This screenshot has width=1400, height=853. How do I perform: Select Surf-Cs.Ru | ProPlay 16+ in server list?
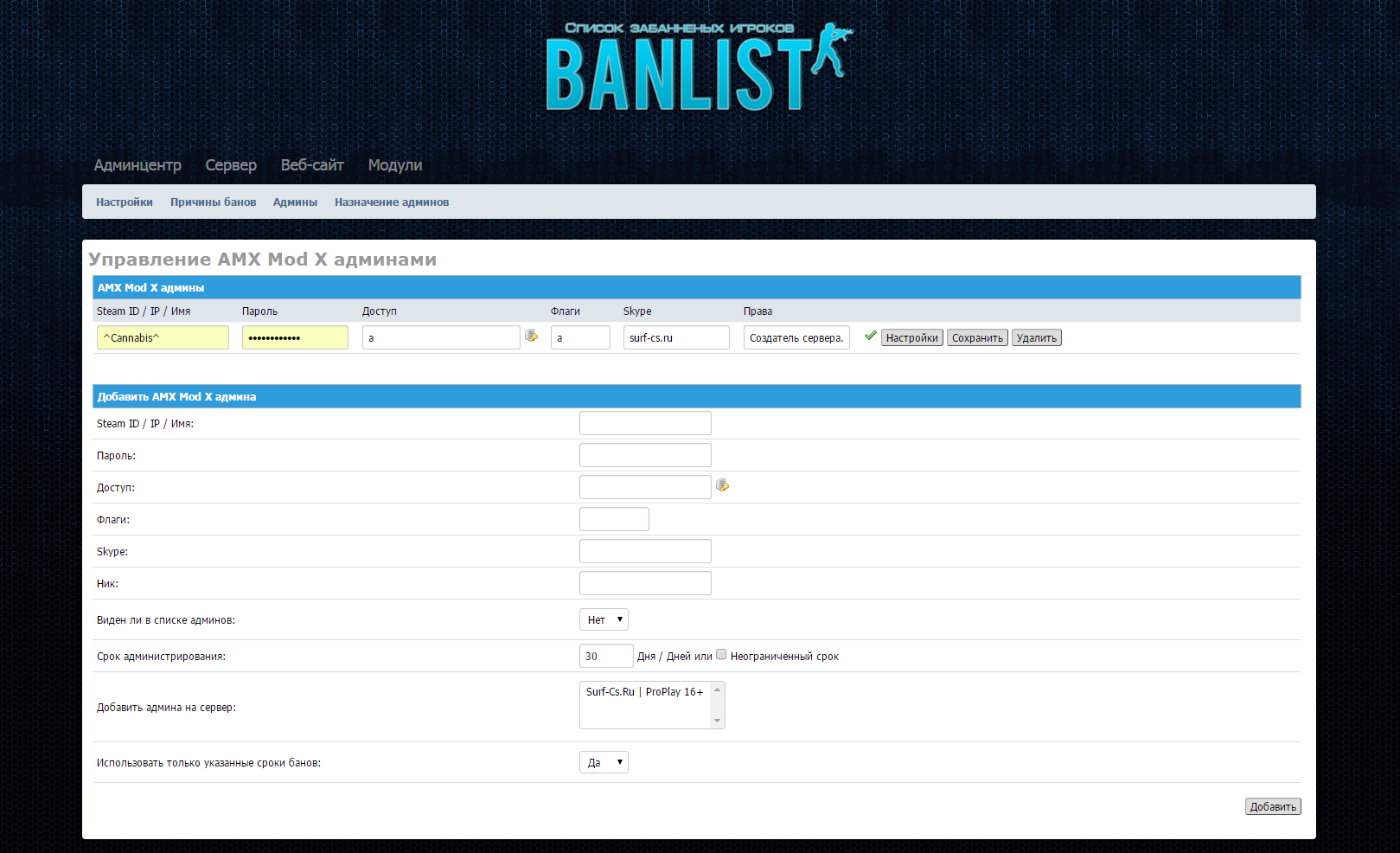pyautogui.click(x=645, y=692)
